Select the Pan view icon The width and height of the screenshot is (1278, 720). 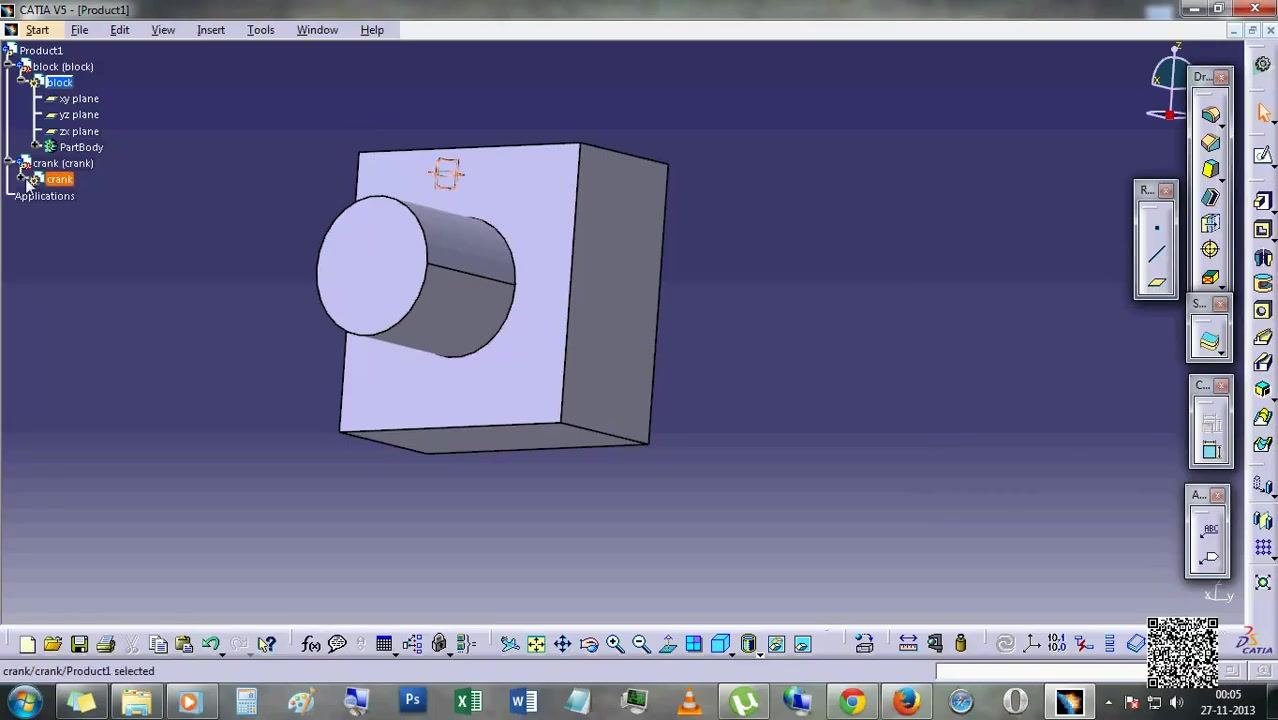[562, 645]
